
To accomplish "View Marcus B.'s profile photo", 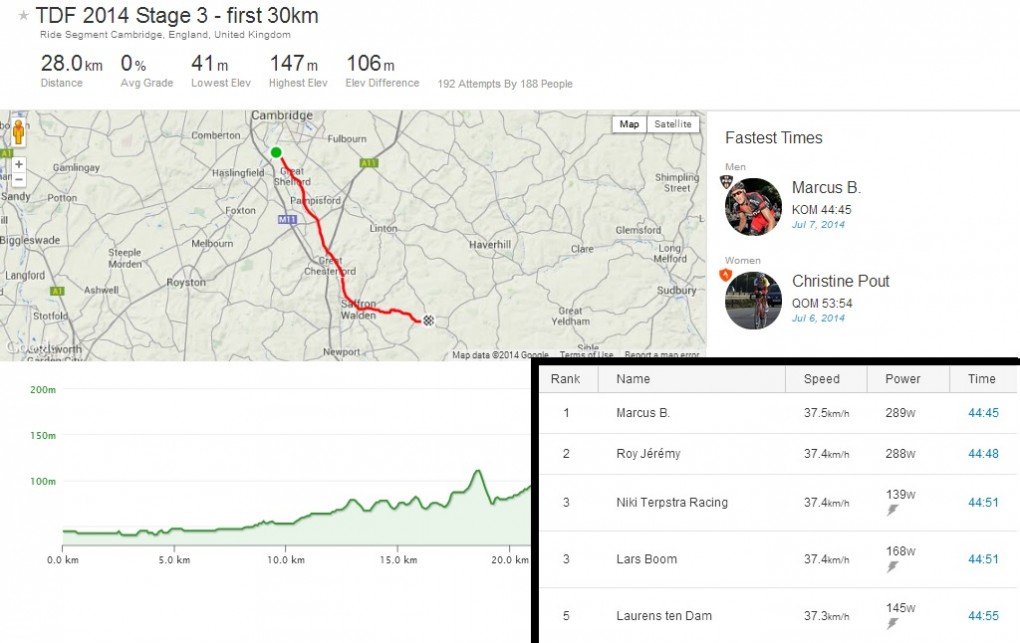I will pos(753,207).
